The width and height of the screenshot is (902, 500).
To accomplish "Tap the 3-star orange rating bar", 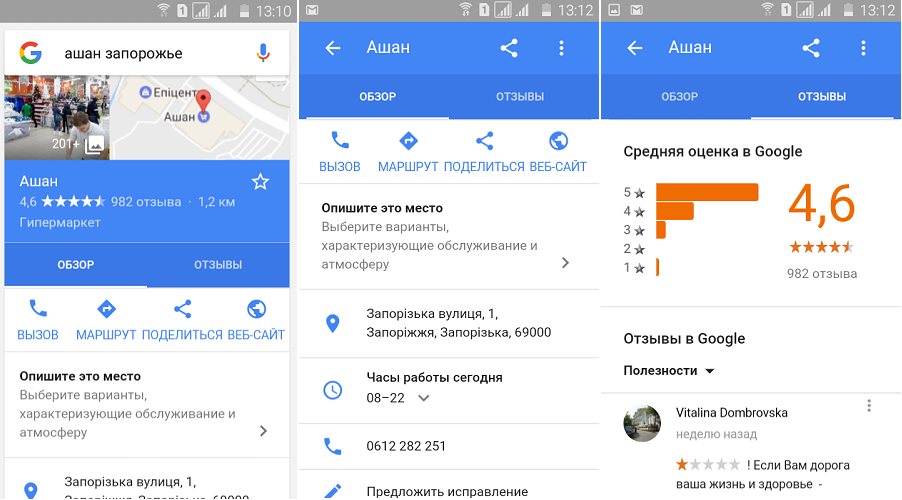I will pos(660,230).
